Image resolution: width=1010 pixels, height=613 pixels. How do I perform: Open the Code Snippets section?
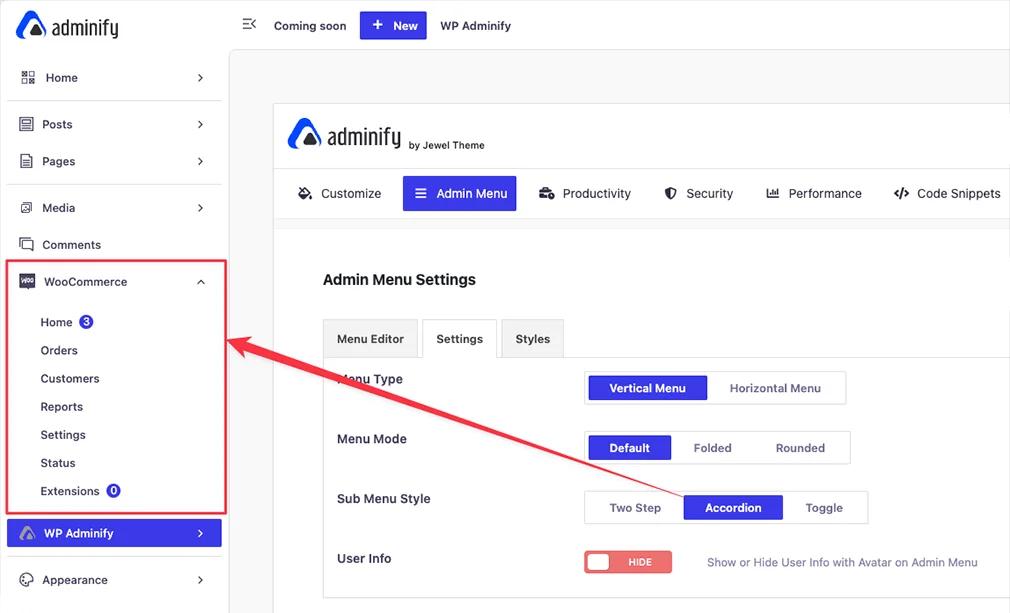point(947,193)
